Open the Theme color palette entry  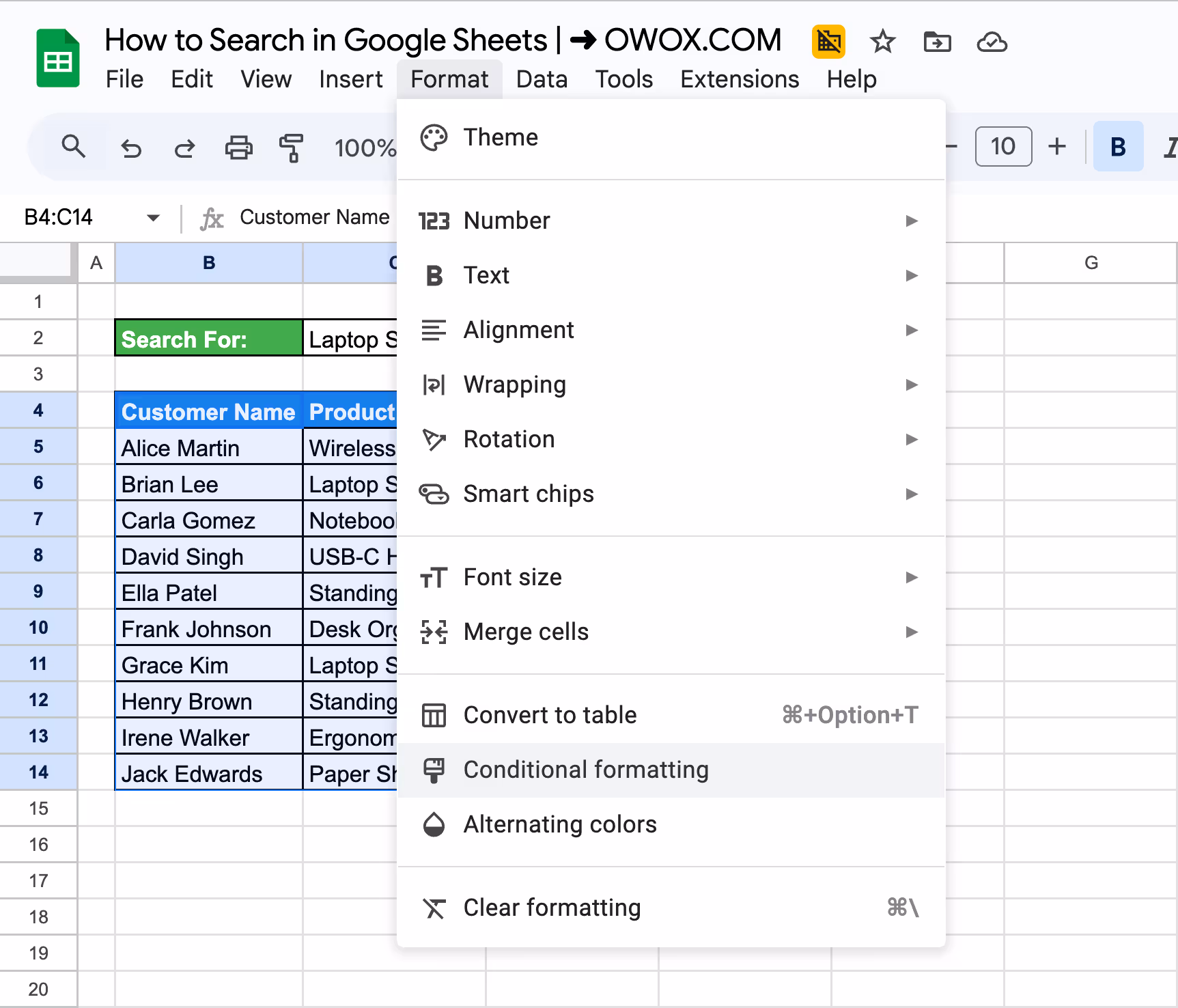(501, 137)
